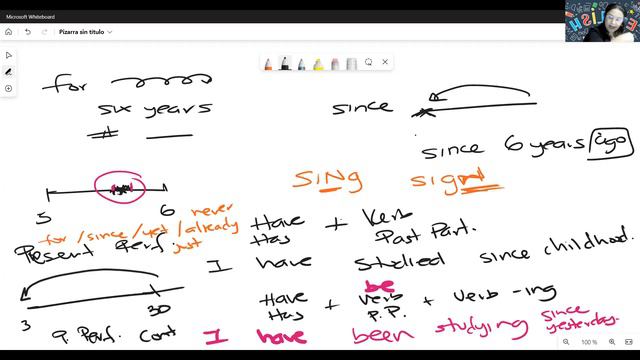Activate the inking pen mode
Viewport: 640px width, 360px height.
pyautogui.click(x=9, y=72)
